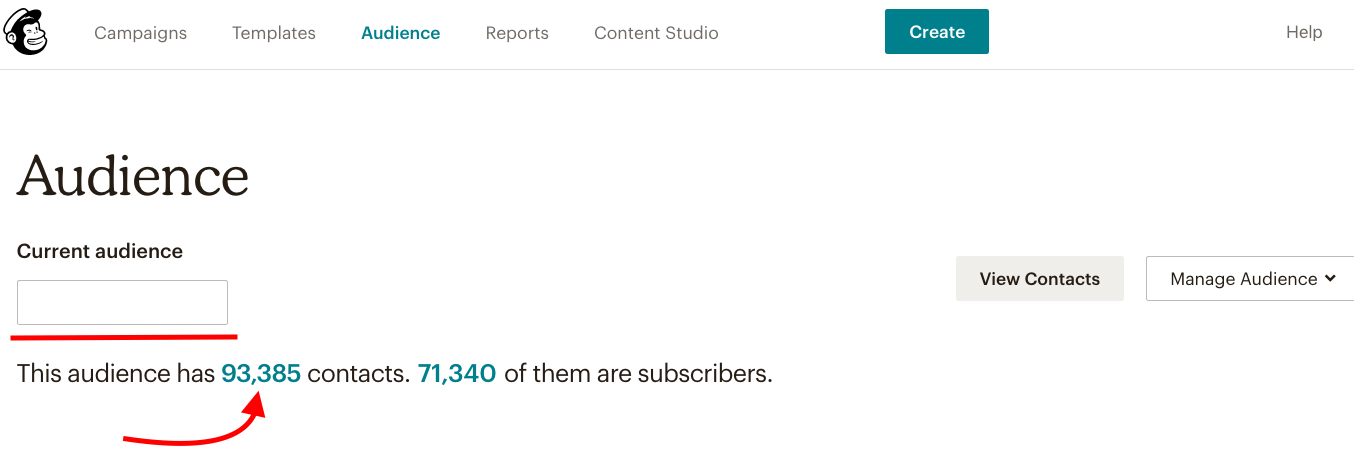Go to the Templates page

click(x=274, y=33)
